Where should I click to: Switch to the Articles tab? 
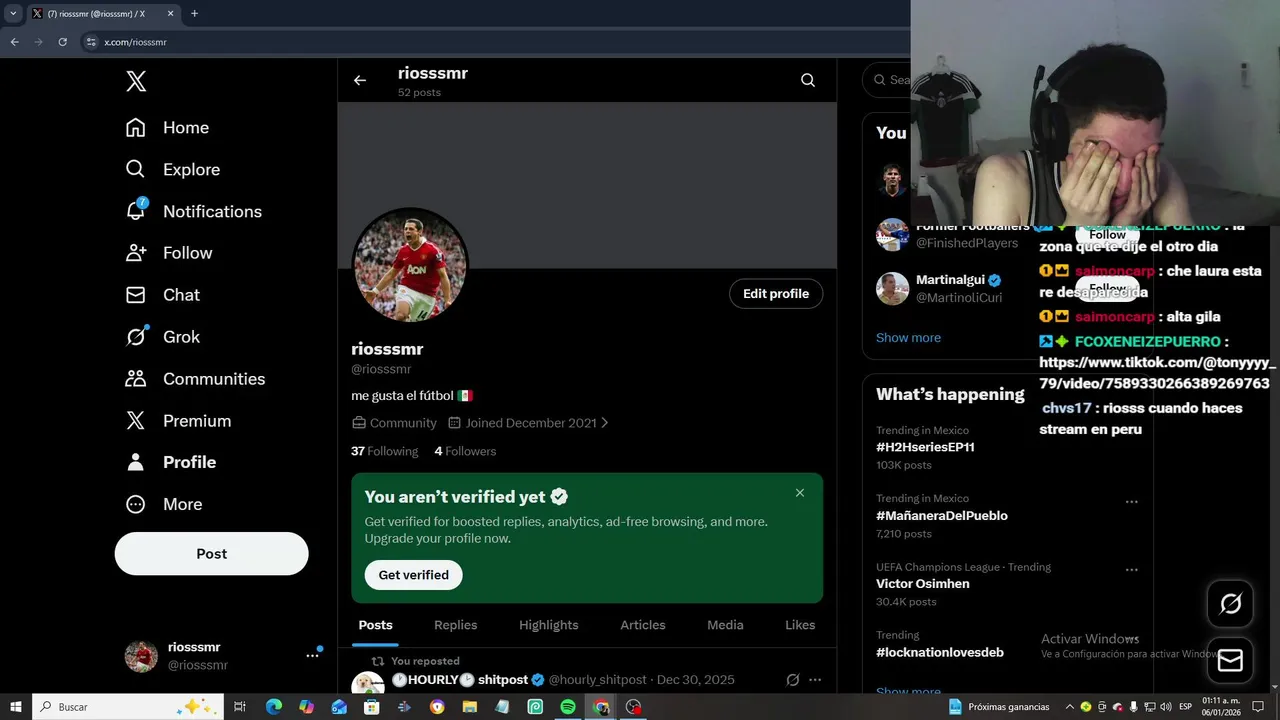(643, 625)
